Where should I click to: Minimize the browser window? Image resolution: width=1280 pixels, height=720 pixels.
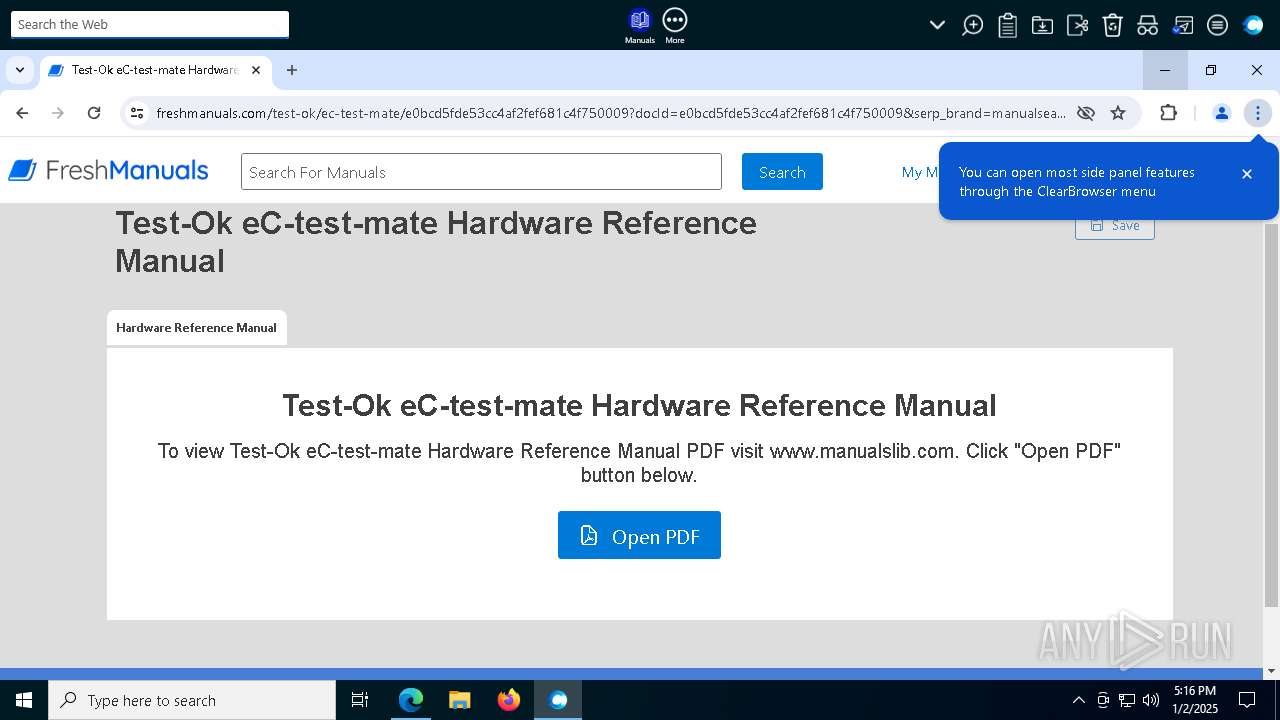(x=1165, y=70)
